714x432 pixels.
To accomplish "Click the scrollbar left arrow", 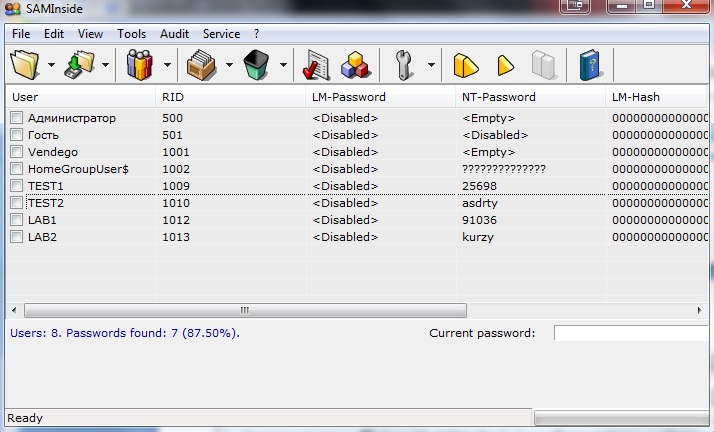I will [14, 310].
